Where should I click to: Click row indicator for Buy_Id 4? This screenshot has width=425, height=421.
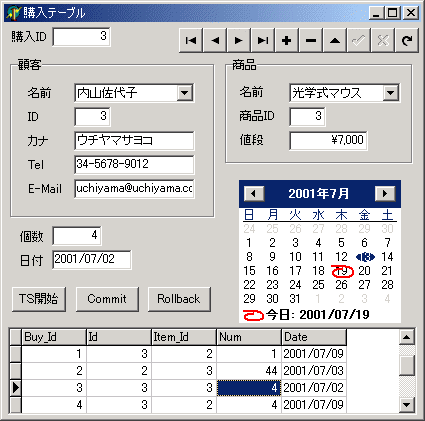coord(15,405)
